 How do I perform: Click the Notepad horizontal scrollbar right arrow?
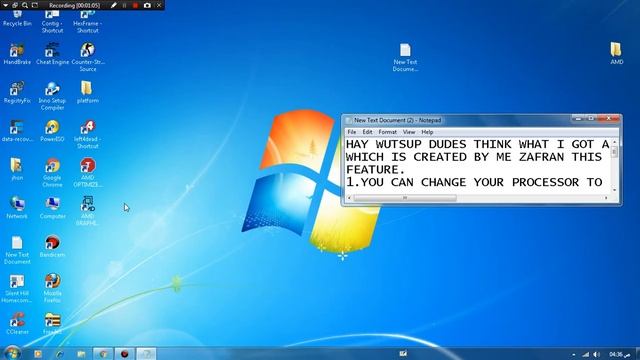[x=607, y=198]
